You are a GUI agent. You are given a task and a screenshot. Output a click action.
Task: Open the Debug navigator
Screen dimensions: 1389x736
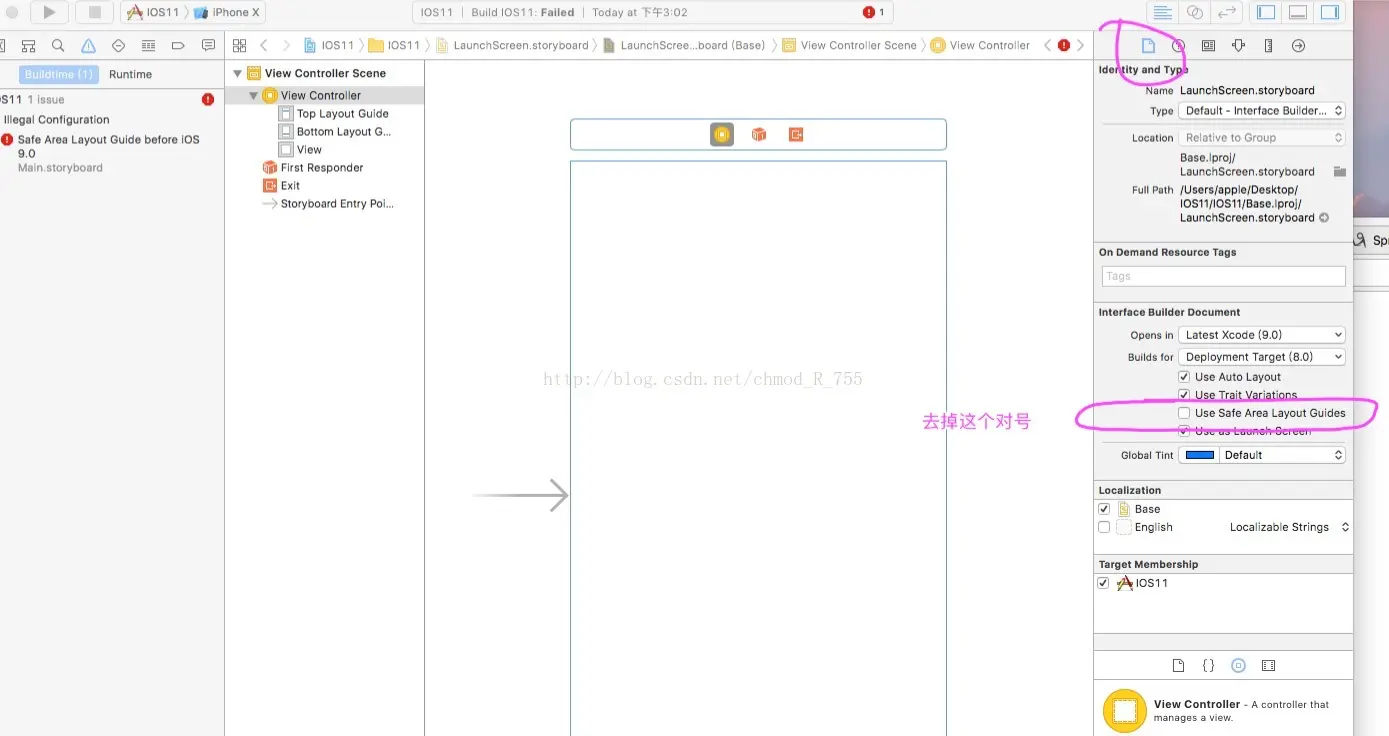tap(148, 46)
